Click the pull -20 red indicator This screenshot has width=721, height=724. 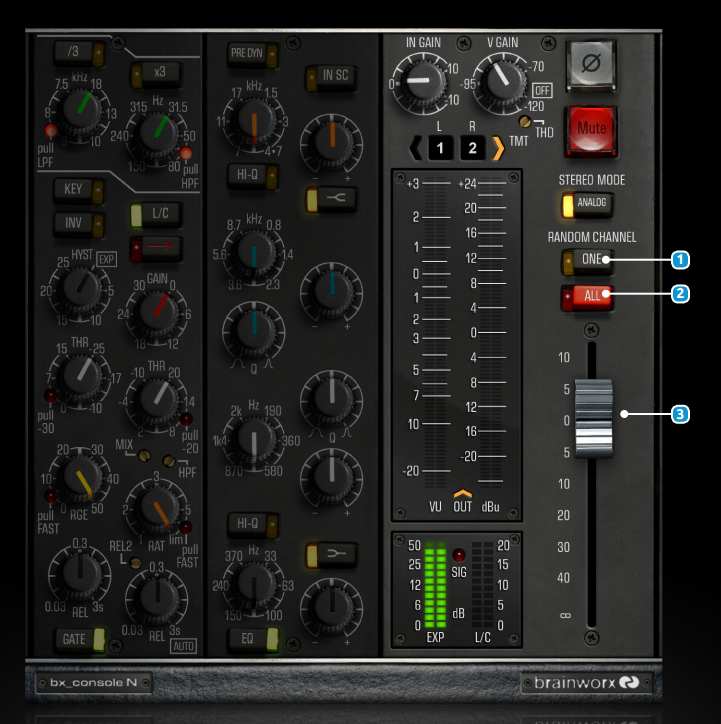point(186,419)
